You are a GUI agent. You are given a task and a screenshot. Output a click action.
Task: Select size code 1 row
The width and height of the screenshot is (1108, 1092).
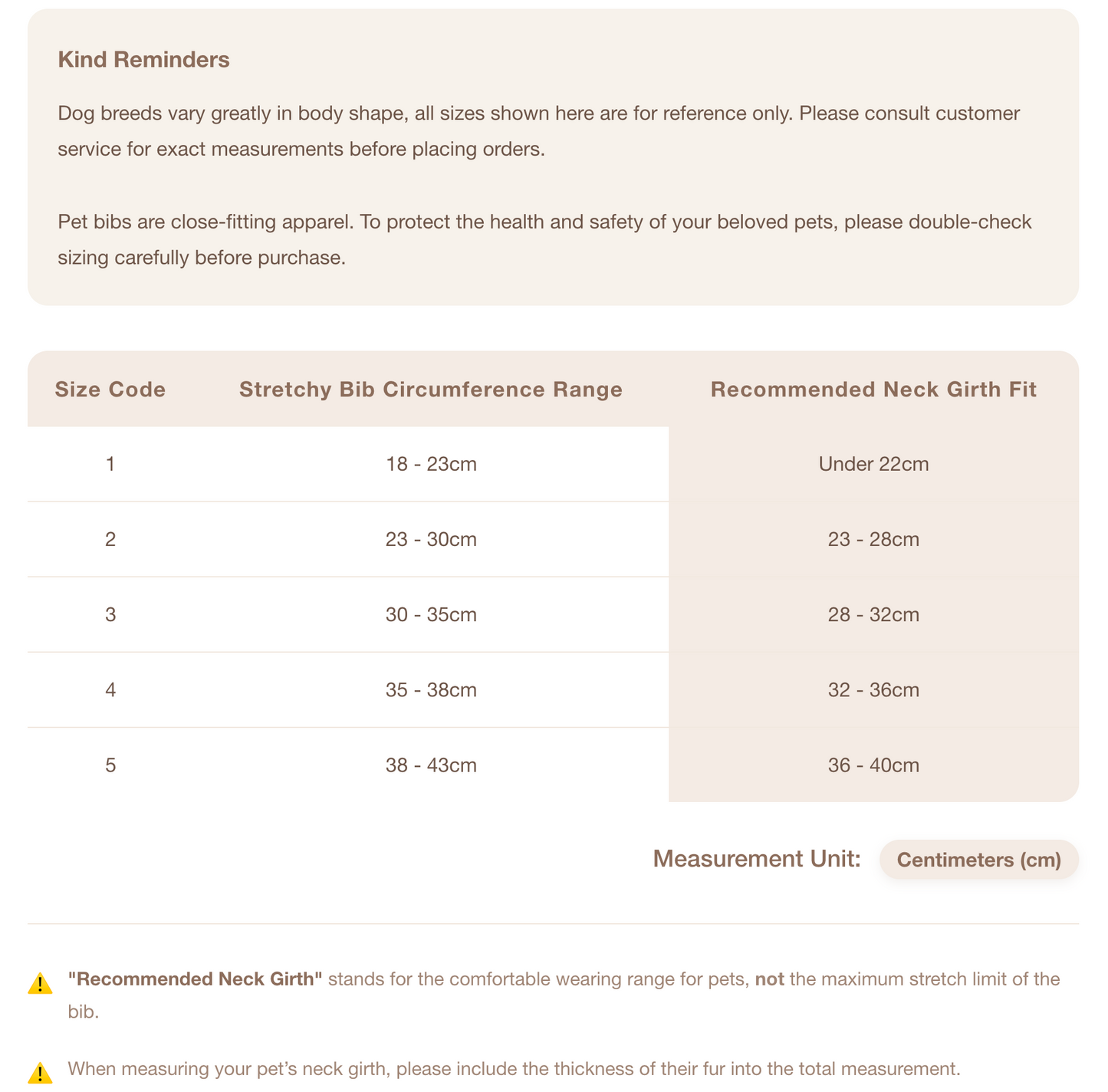point(553,464)
